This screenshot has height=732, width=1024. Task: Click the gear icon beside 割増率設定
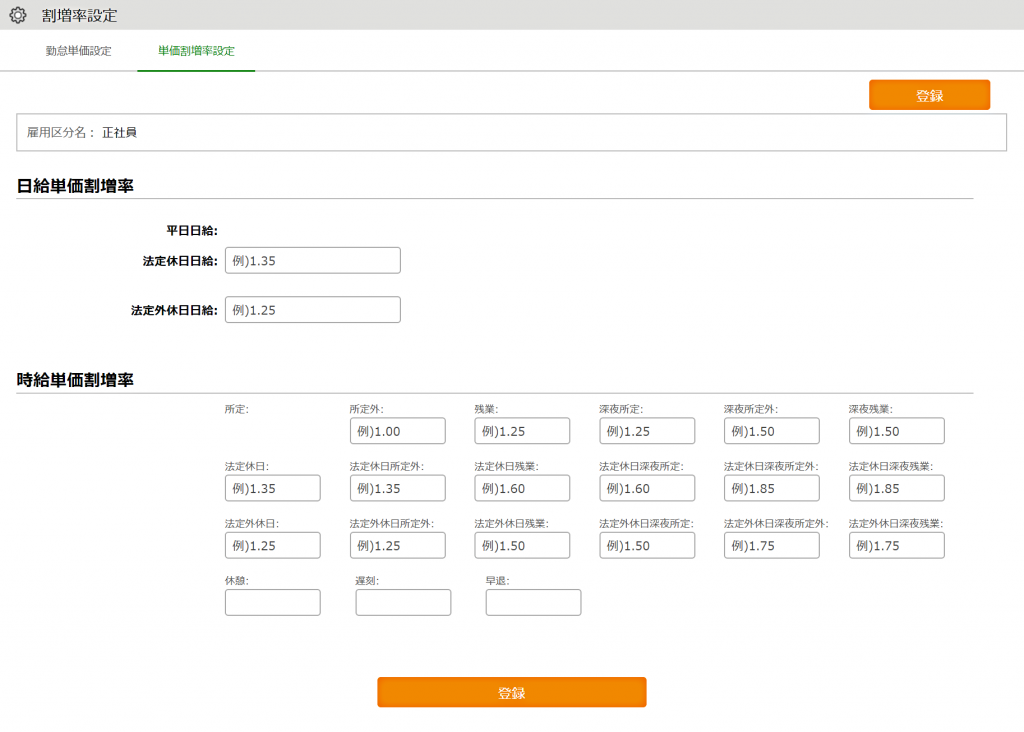point(17,15)
